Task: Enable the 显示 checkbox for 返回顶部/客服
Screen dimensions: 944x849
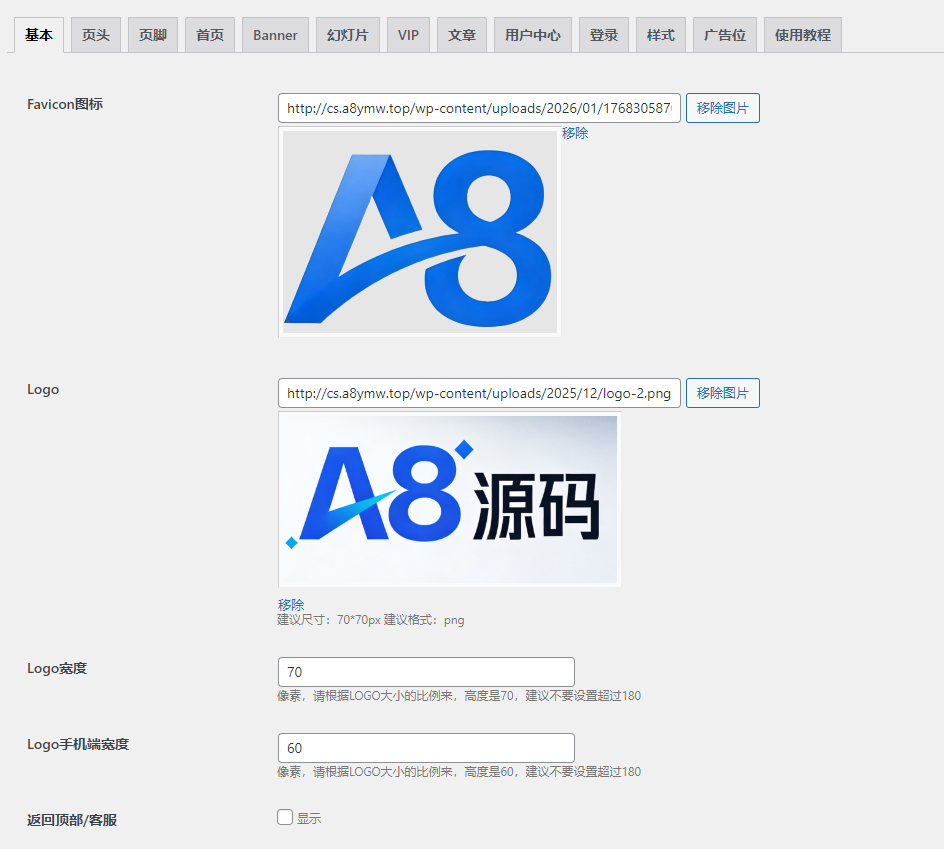Action: click(x=284, y=817)
